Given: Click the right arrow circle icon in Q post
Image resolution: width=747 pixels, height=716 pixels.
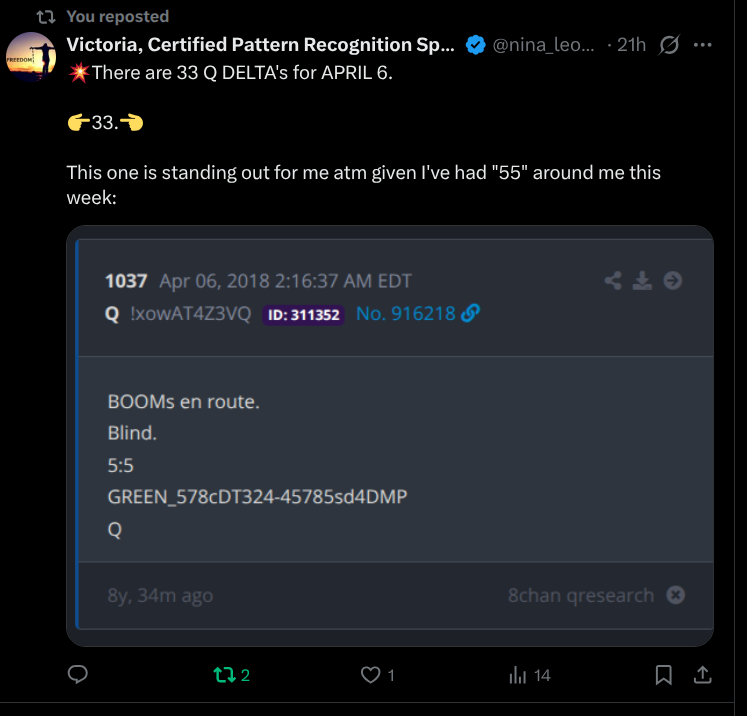Looking at the screenshot, I should (673, 281).
